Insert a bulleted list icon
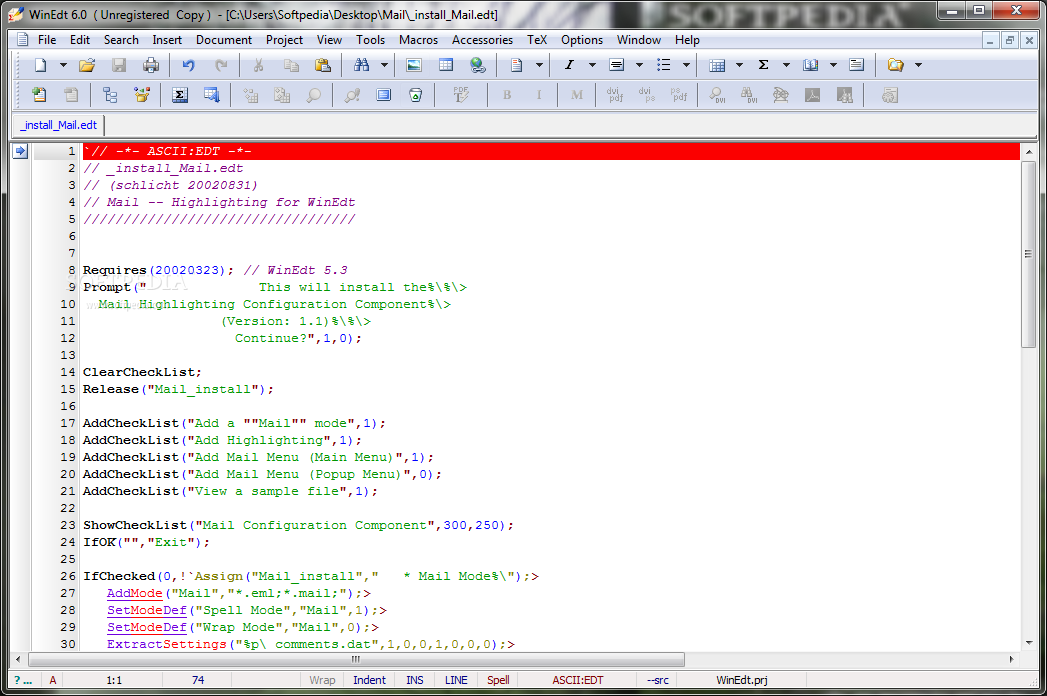 [663, 65]
